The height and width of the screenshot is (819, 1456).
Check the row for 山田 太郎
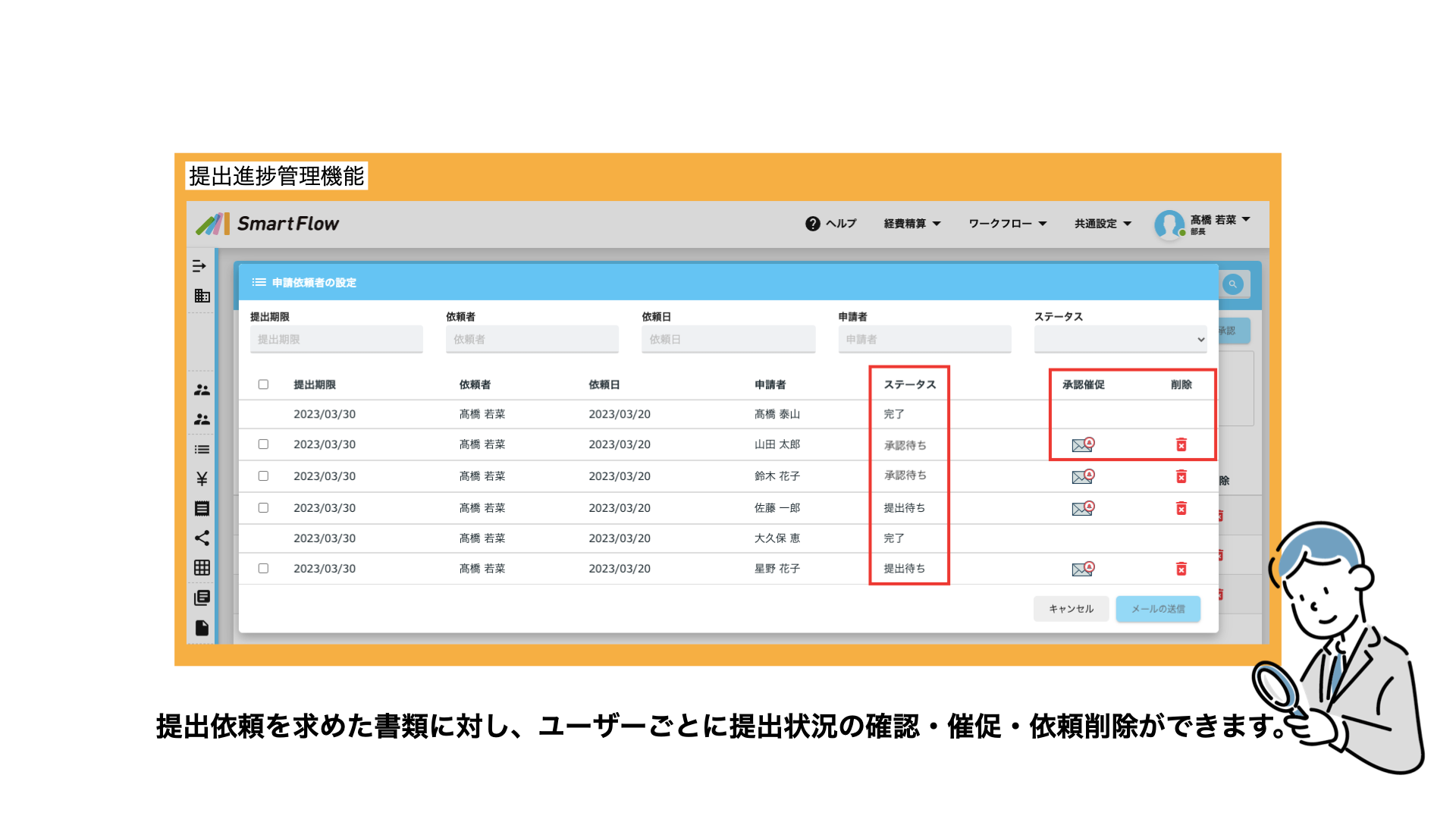[263, 444]
